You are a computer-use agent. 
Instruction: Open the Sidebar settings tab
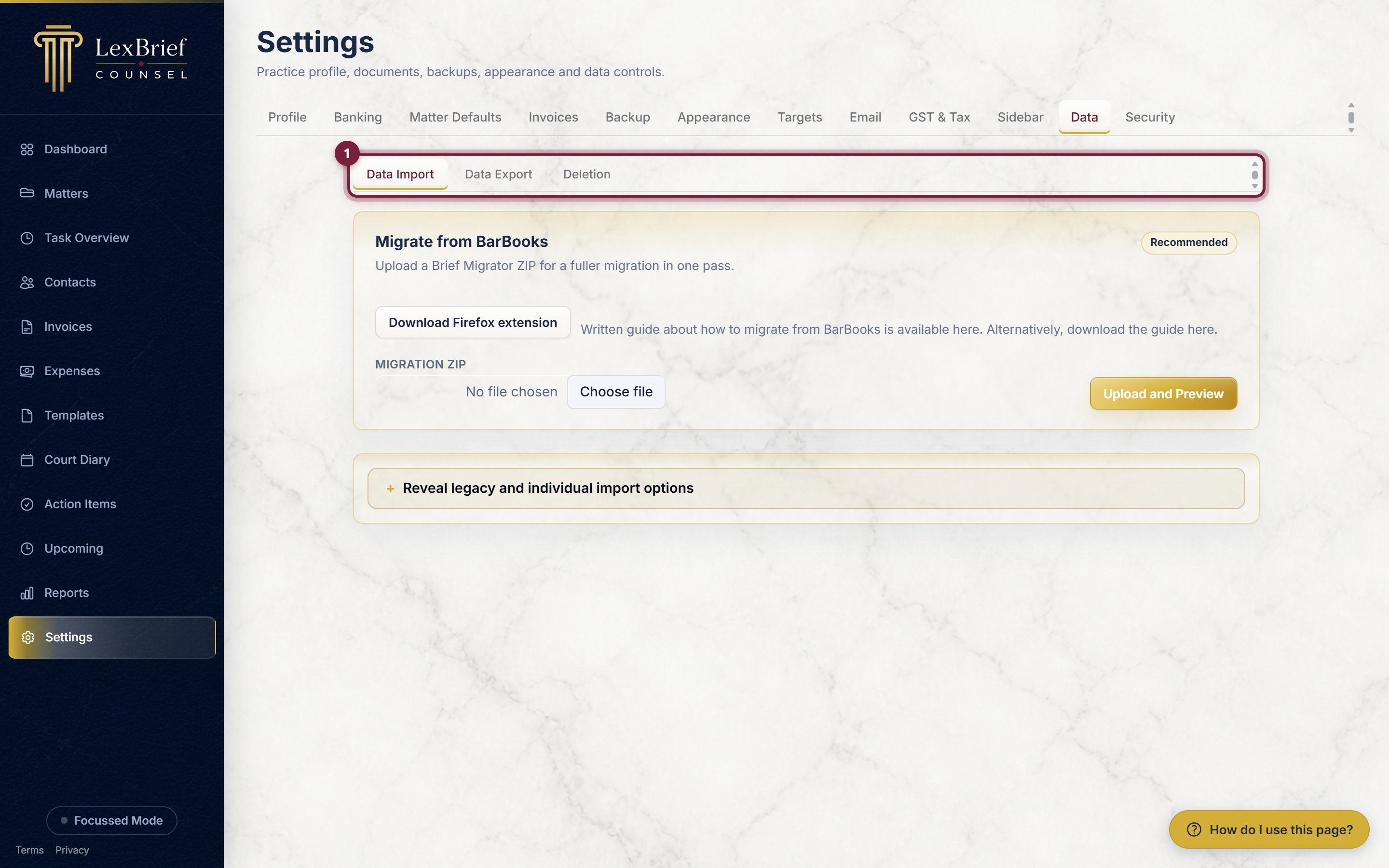click(1021, 117)
